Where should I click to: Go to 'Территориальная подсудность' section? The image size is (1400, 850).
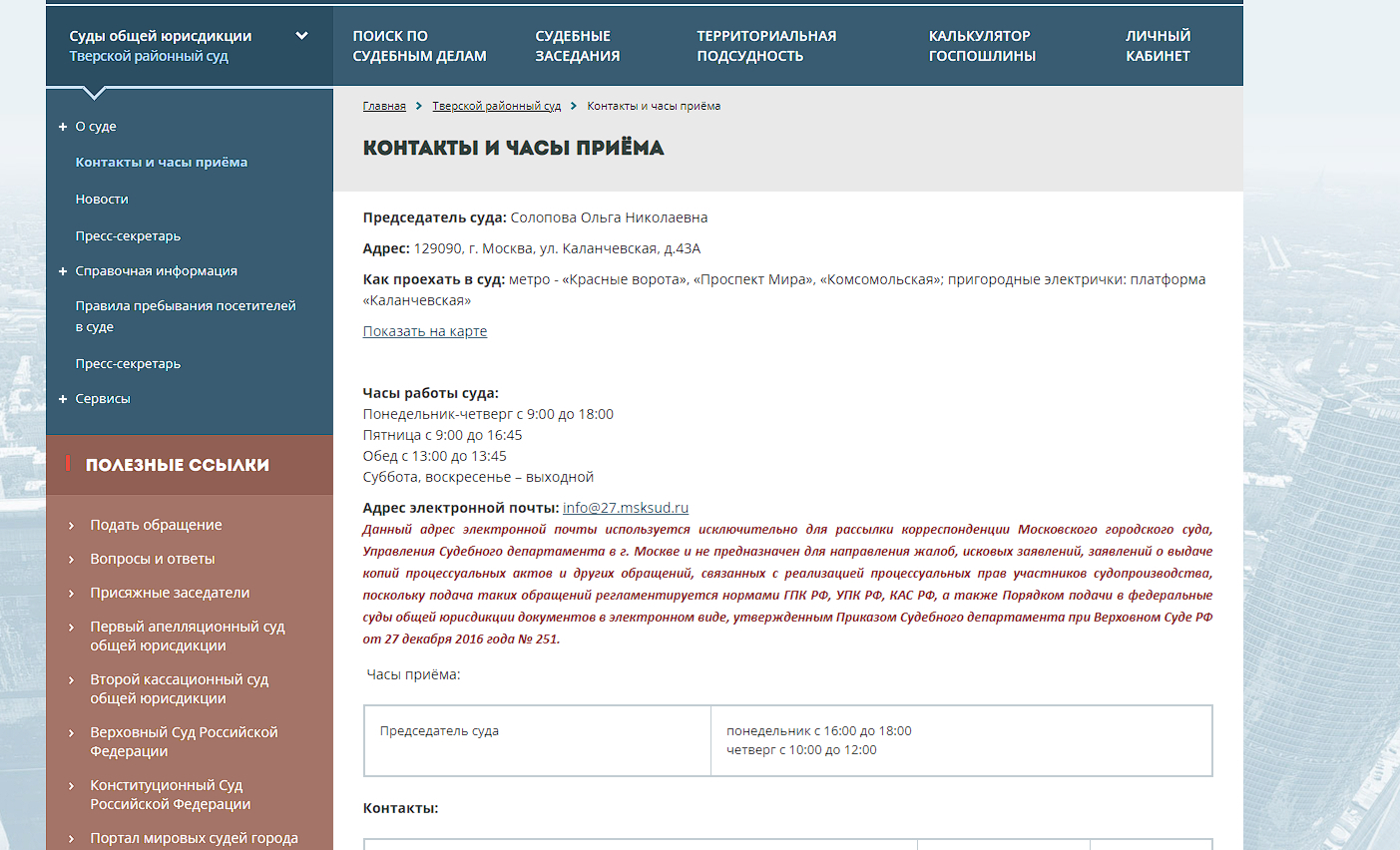(765, 46)
